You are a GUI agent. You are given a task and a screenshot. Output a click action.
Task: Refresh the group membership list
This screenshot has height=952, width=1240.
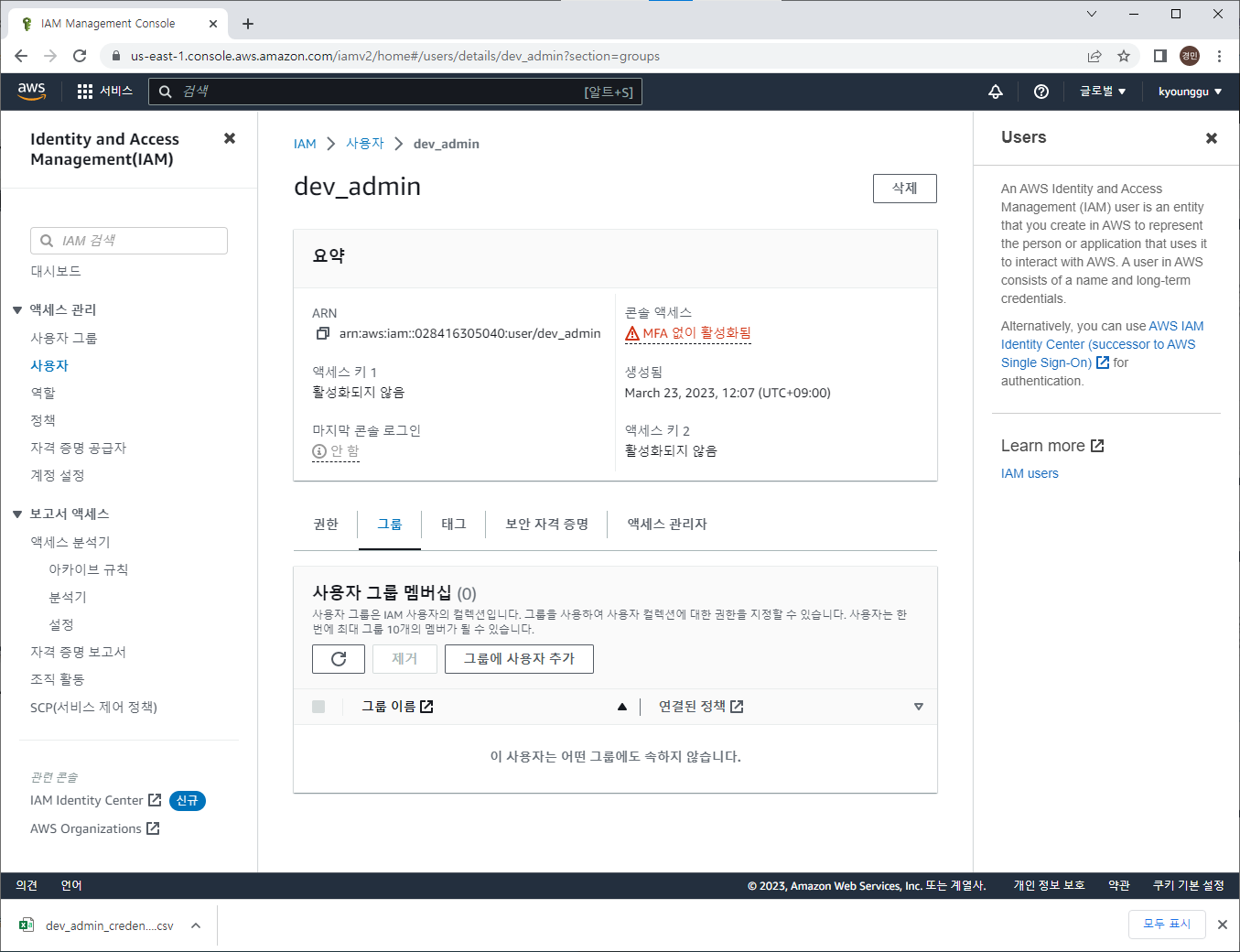[339, 659]
